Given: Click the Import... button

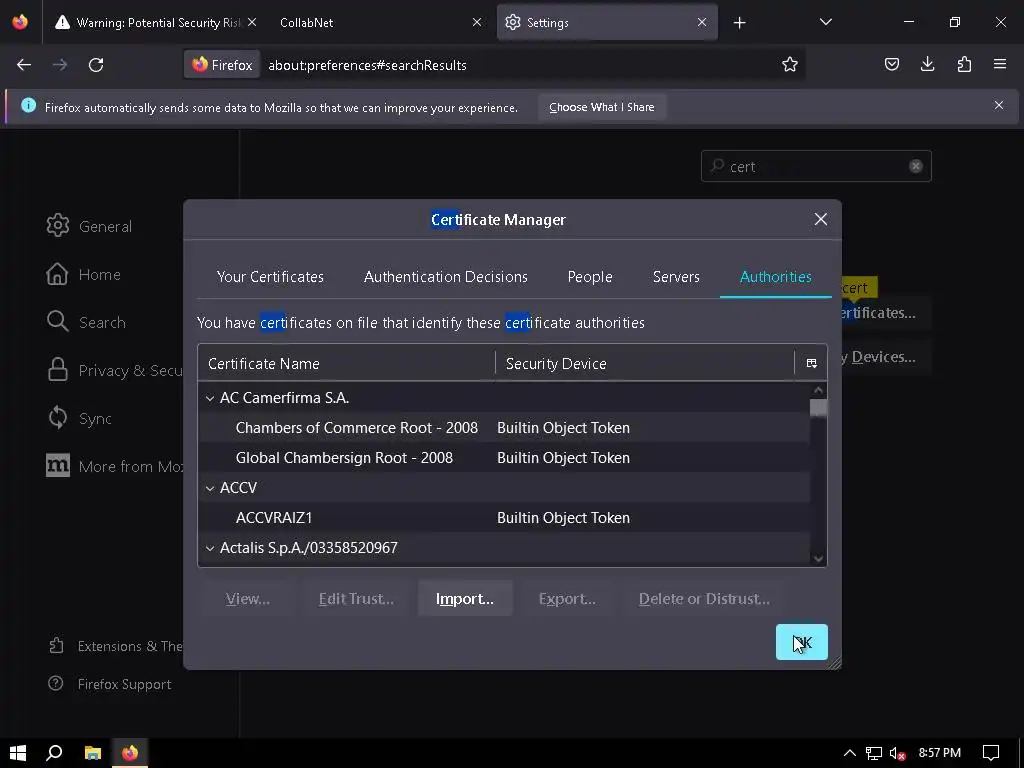Looking at the screenshot, I should coord(464,598).
